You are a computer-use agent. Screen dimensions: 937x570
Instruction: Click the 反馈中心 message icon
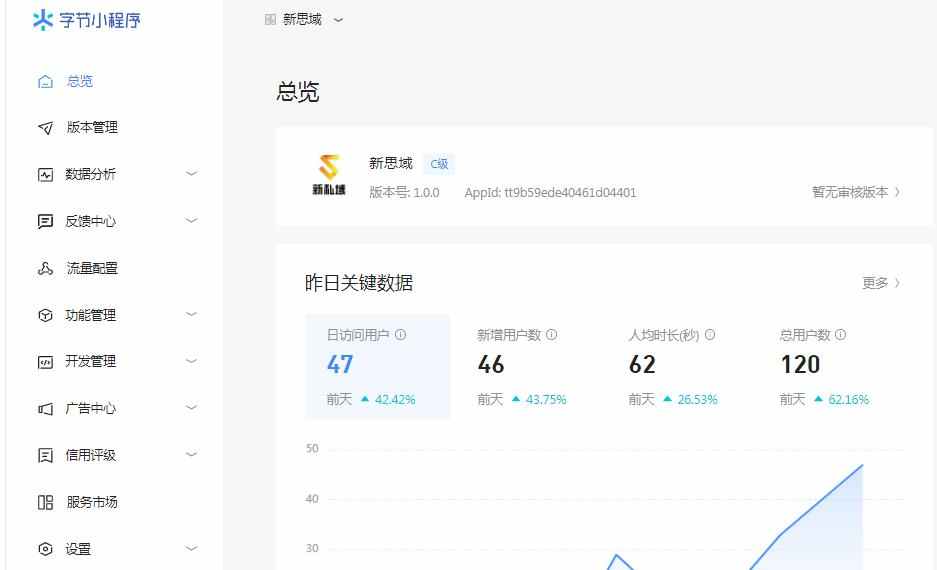[45, 221]
